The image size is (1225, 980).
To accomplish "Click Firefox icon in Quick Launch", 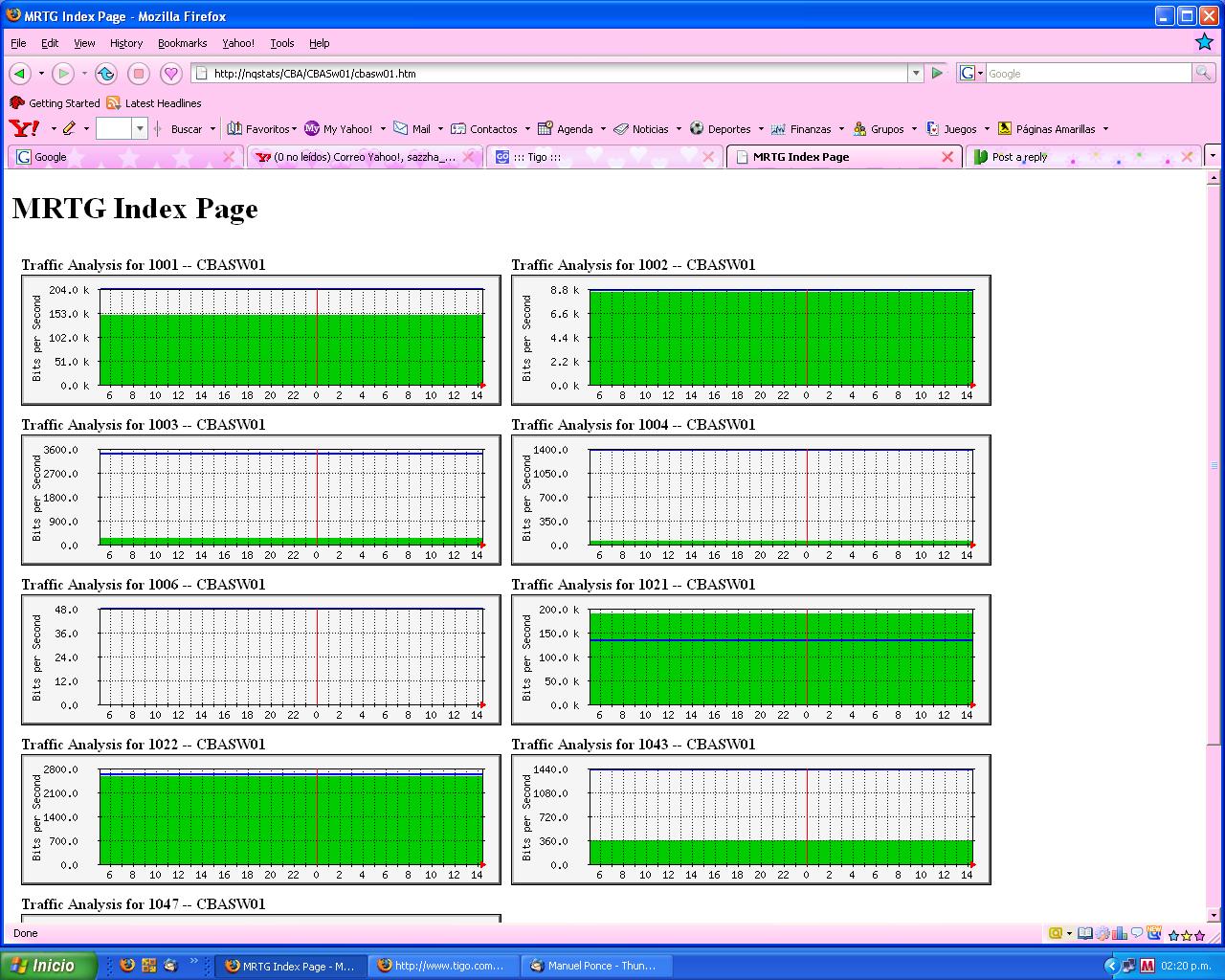I will pyautogui.click(x=127, y=966).
